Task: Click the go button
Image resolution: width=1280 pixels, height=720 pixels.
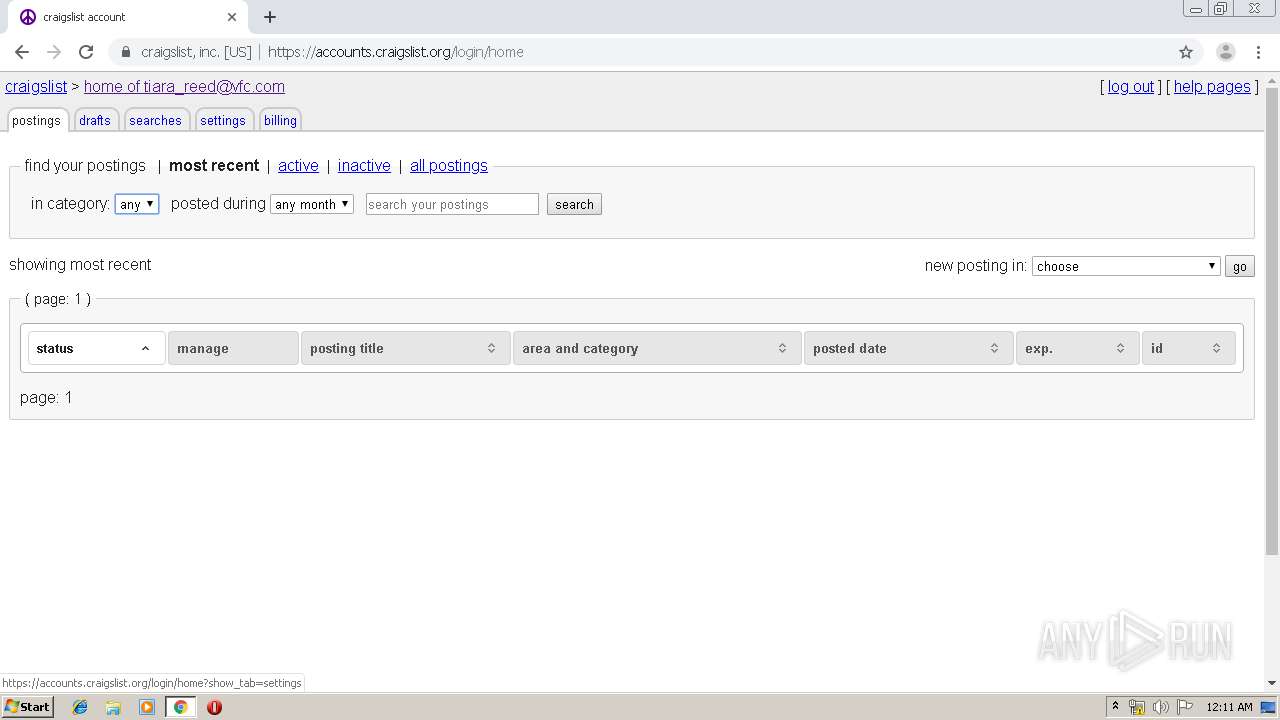Action: [1240, 266]
